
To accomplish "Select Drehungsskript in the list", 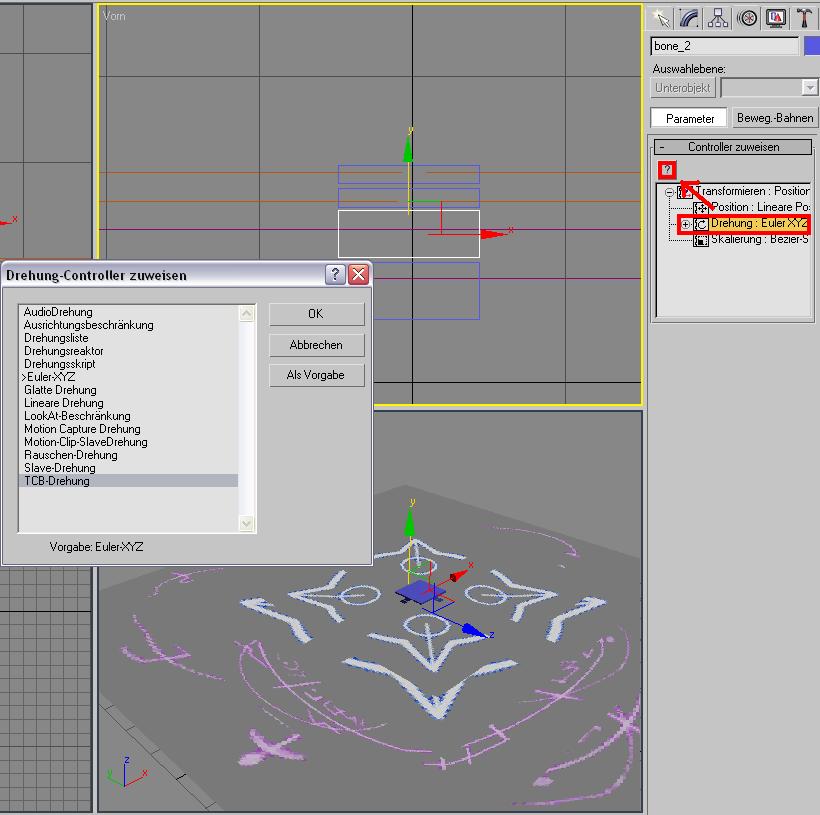I will pyautogui.click(x=60, y=364).
